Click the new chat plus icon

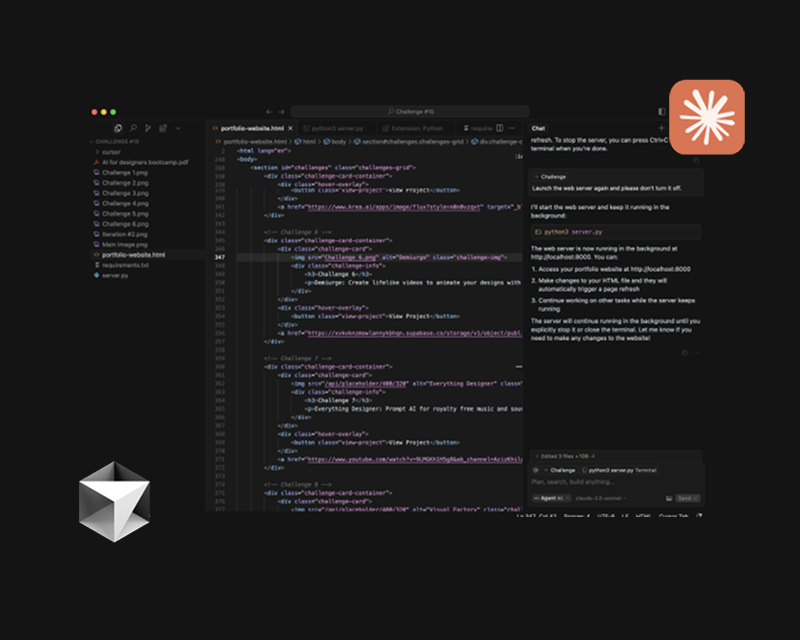(x=661, y=128)
